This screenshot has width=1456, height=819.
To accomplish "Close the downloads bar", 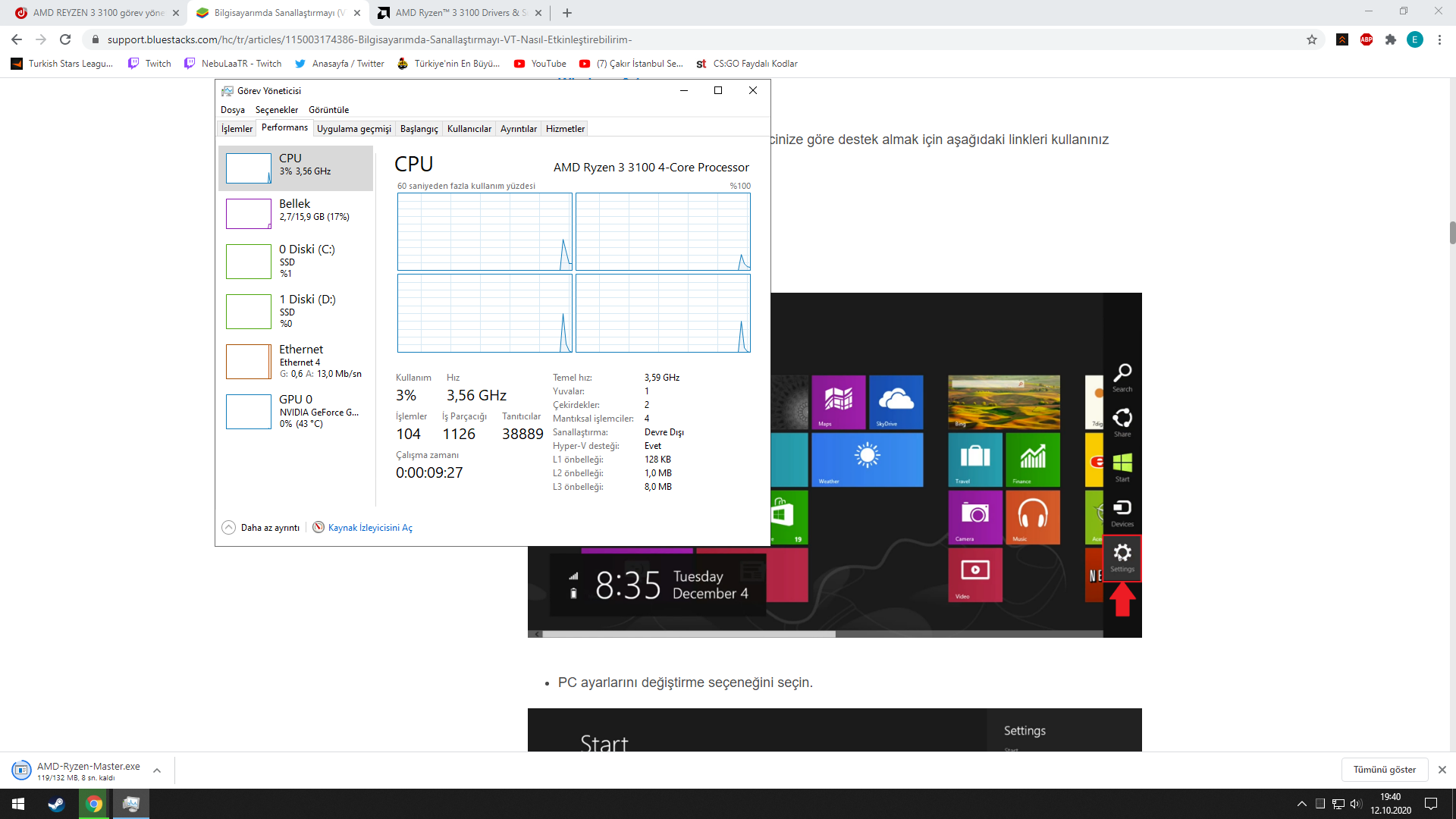I will point(1442,770).
